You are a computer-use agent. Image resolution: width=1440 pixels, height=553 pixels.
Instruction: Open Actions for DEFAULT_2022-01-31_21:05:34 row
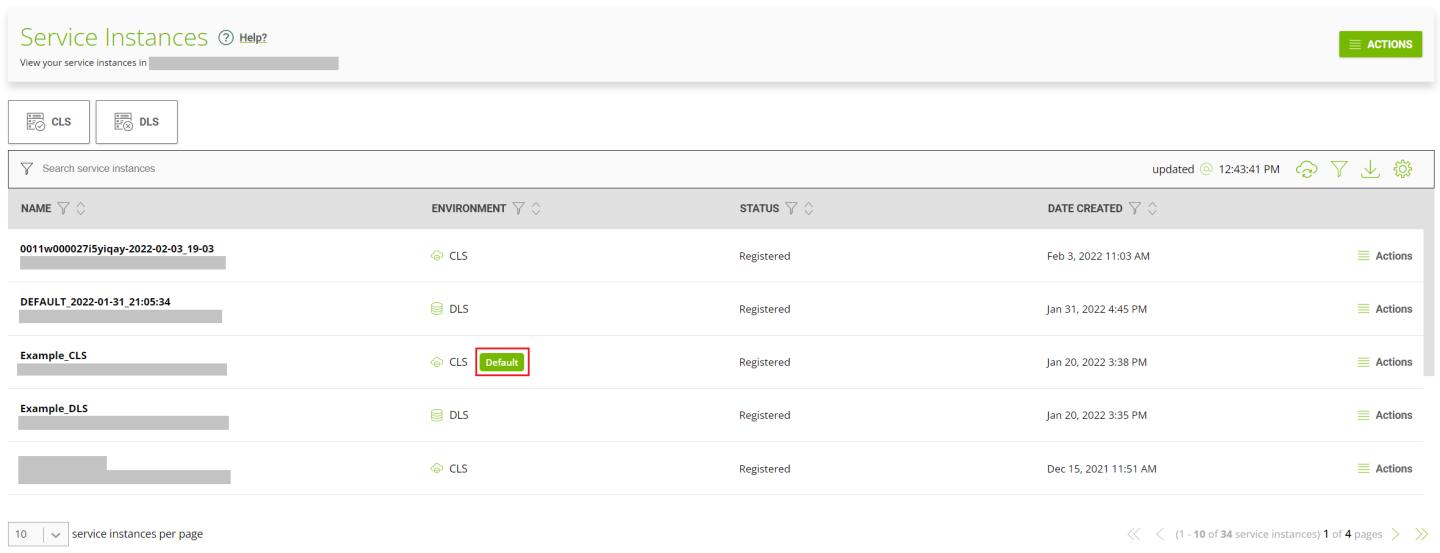coord(1384,309)
